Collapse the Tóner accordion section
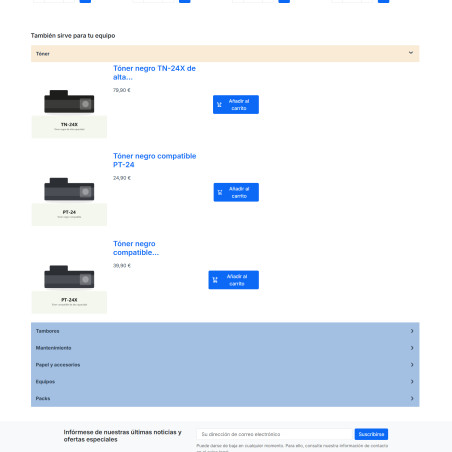452x452 pixels. 225,54
